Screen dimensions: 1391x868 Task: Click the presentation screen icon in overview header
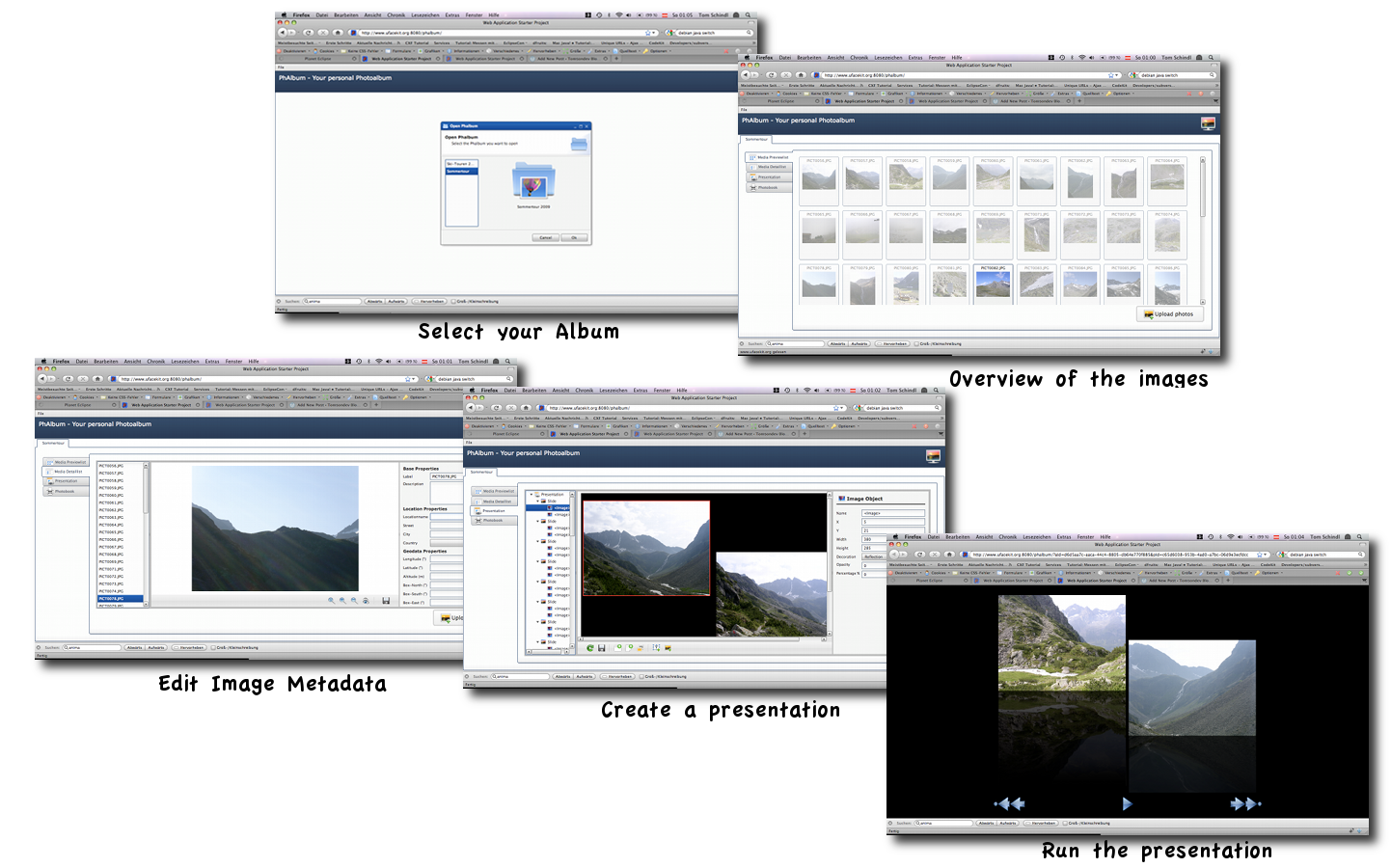pos(1208,123)
